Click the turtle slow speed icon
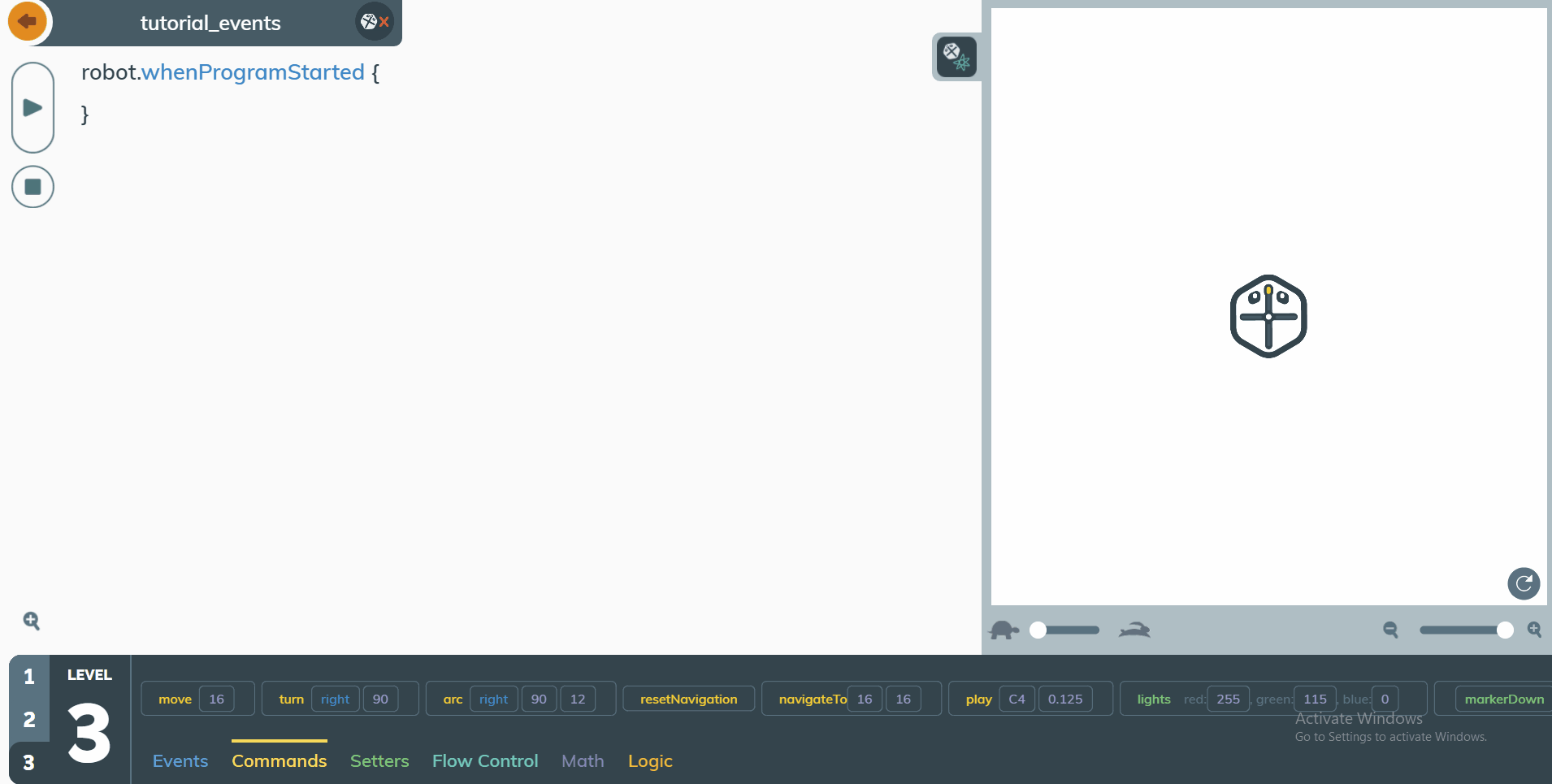The height and width of the screenshot is (784, 1552). [1004, 630]
